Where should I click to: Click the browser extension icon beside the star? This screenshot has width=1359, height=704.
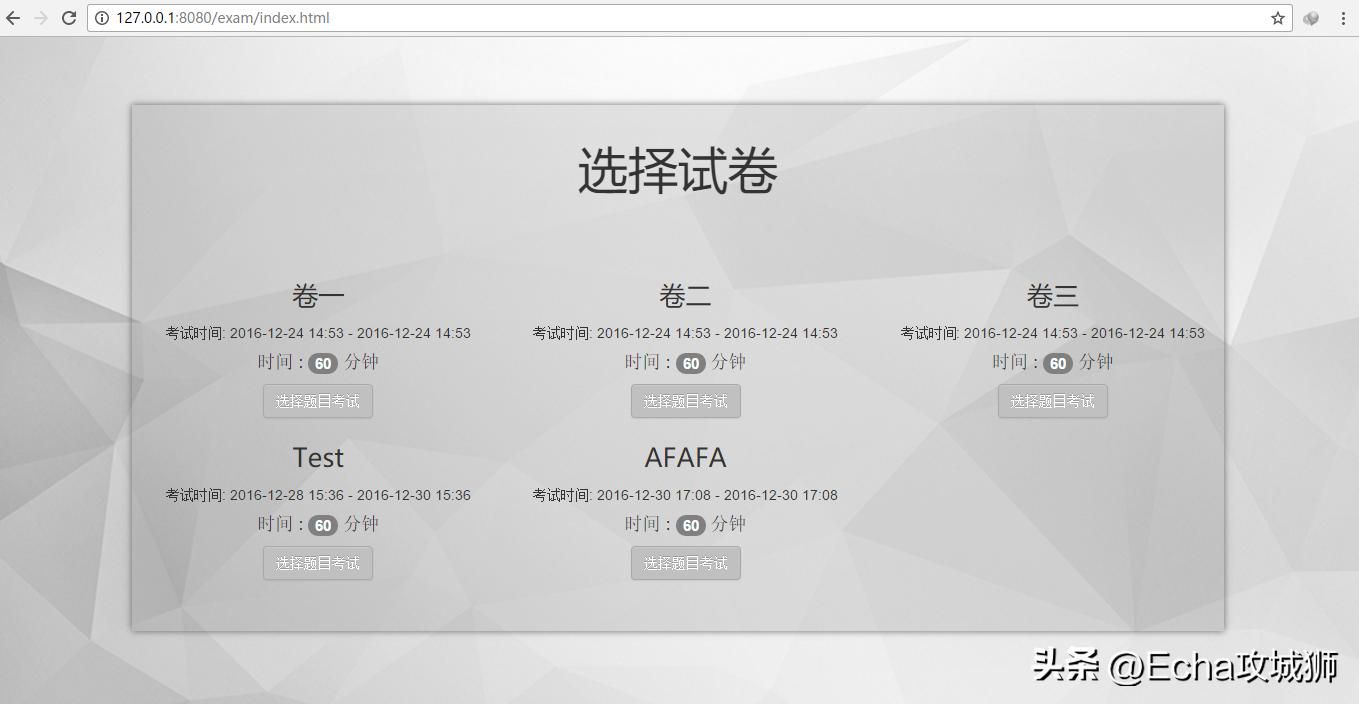point(1311,17)
